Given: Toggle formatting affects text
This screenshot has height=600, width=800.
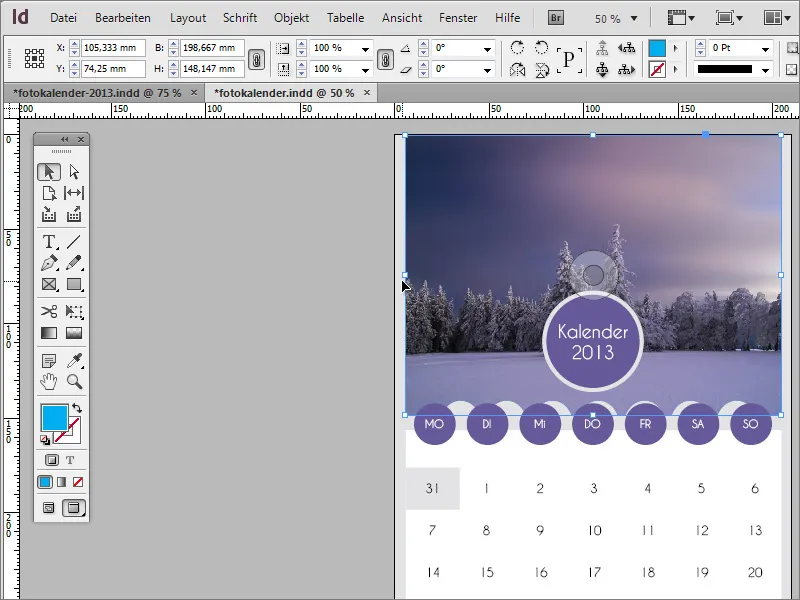Looking at the screenshot, I should coord(70,460).
